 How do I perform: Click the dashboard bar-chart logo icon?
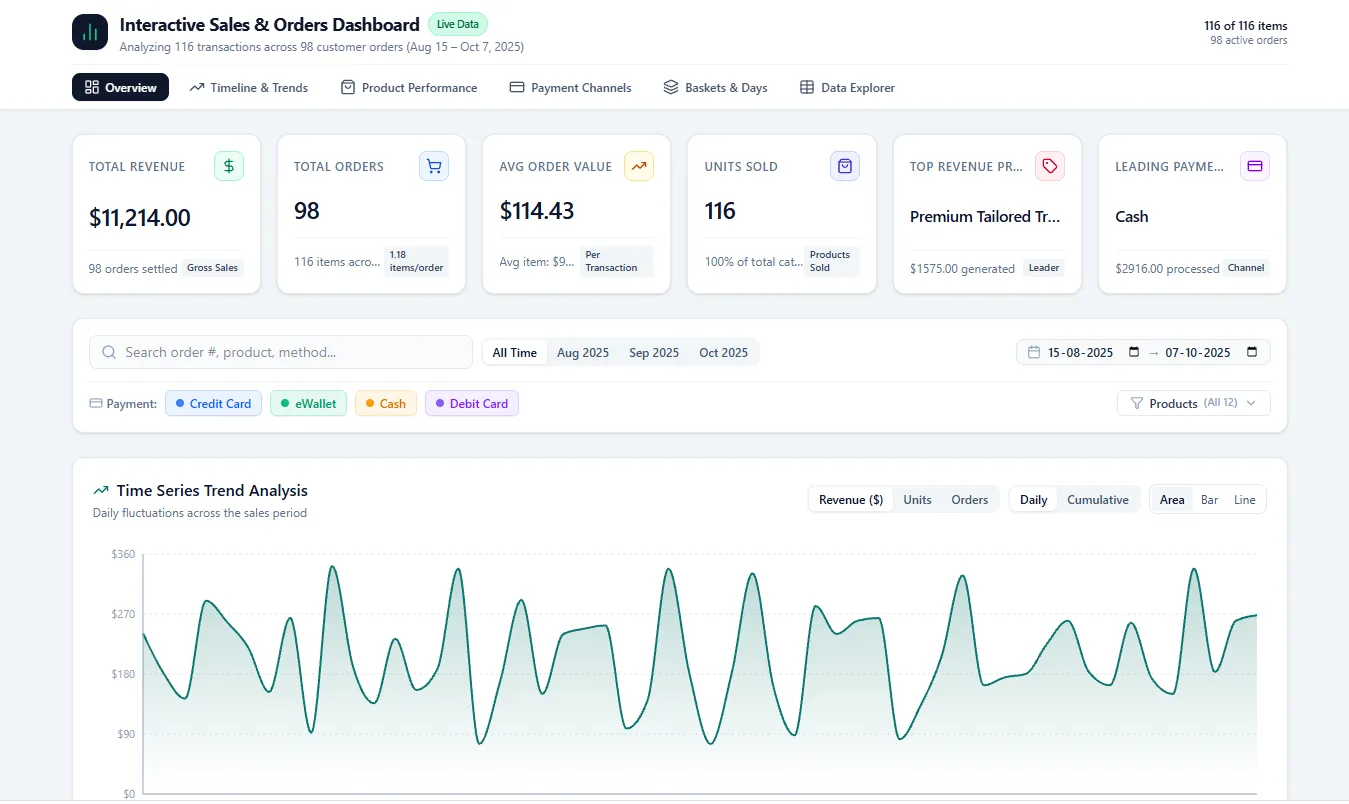click(x=90, y=32)
